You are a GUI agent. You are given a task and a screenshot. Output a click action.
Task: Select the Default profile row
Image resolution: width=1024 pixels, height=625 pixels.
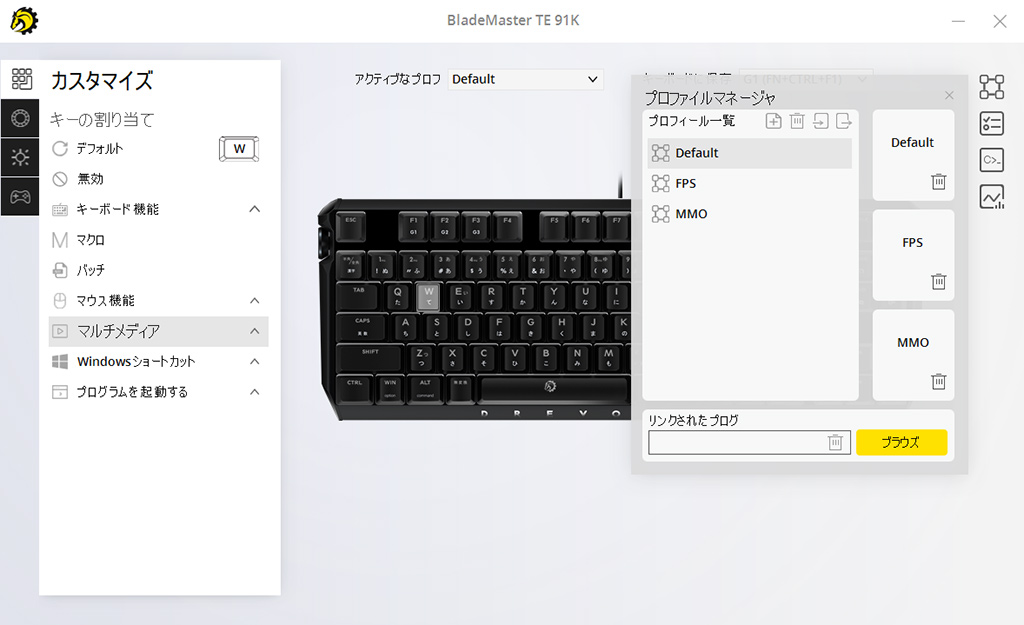point(750,153)
